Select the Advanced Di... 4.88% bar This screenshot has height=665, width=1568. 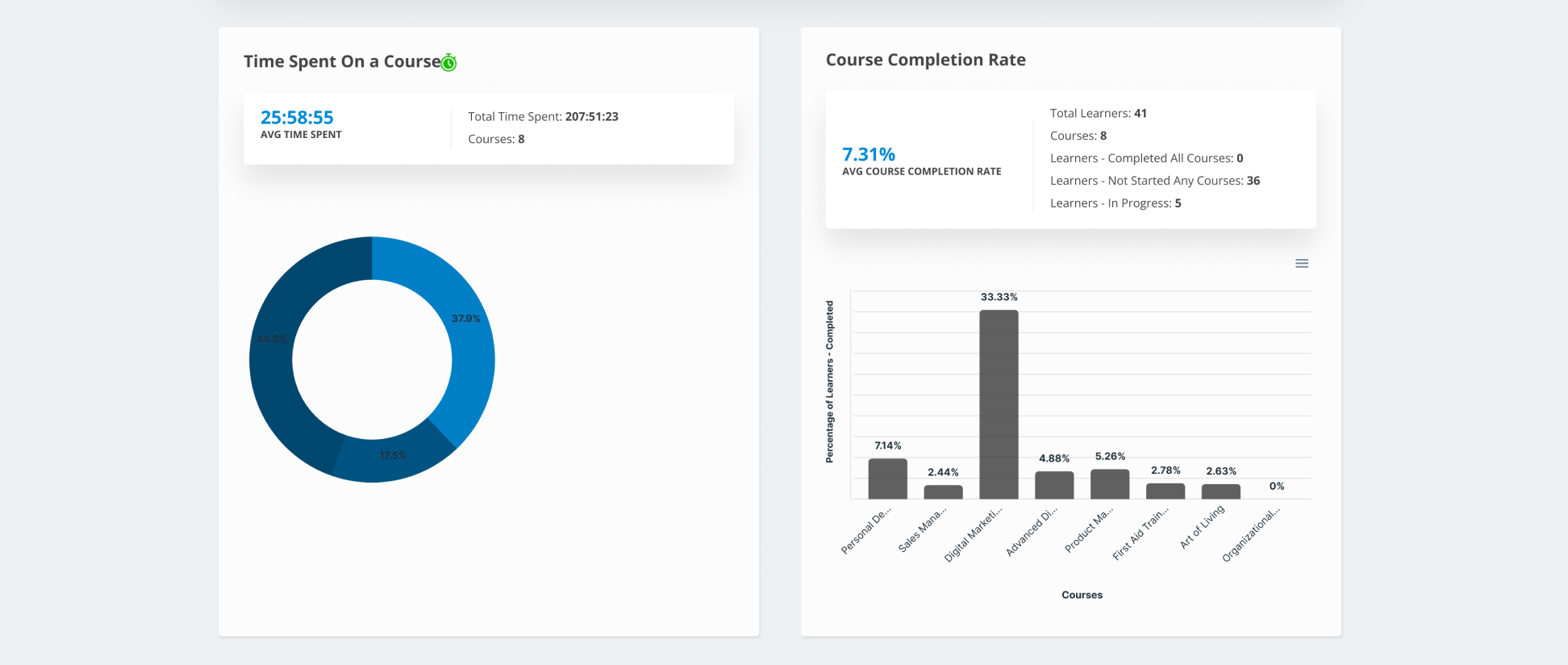point(1054,485)
